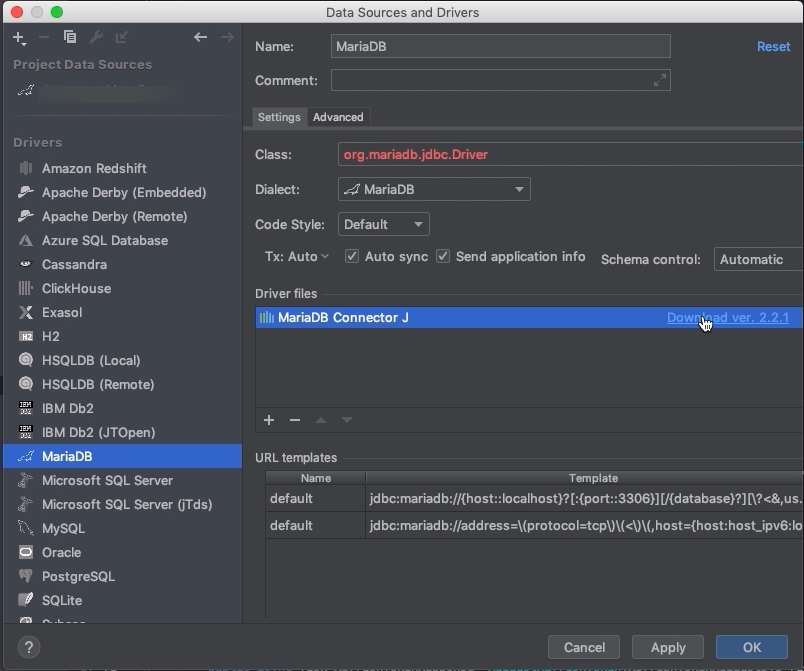The height and width of the screenshot is (671, 804).
Task: Select the MariaDB Connector J row
Action: 529,318
